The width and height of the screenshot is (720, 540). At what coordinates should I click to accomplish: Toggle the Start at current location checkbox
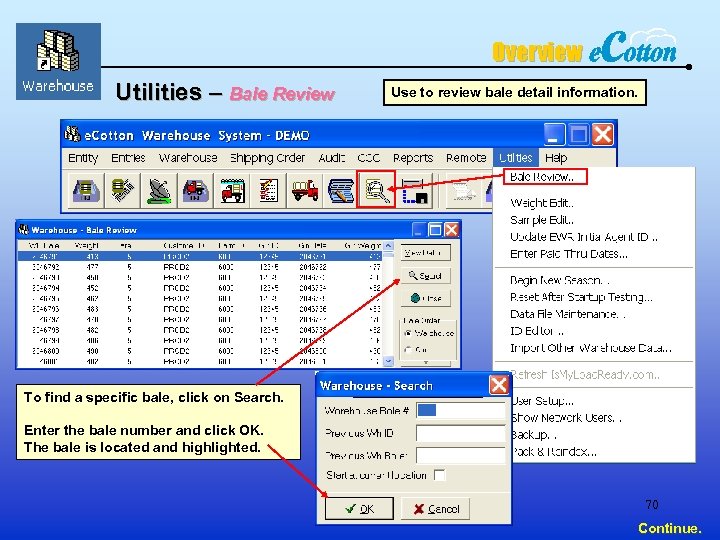click(x=439, y=475)
